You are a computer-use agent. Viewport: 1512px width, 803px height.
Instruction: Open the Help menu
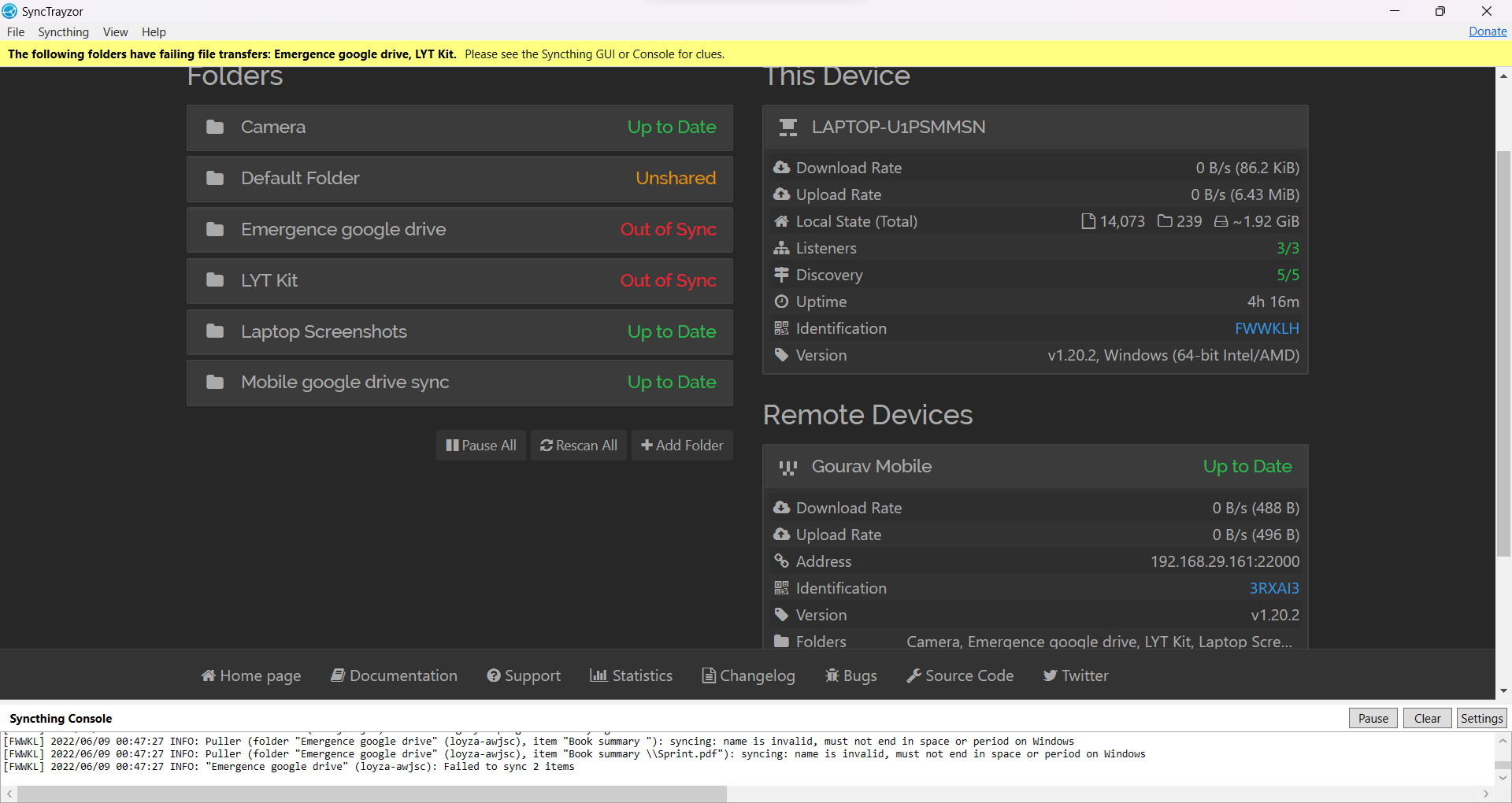(x=154, y=32)
